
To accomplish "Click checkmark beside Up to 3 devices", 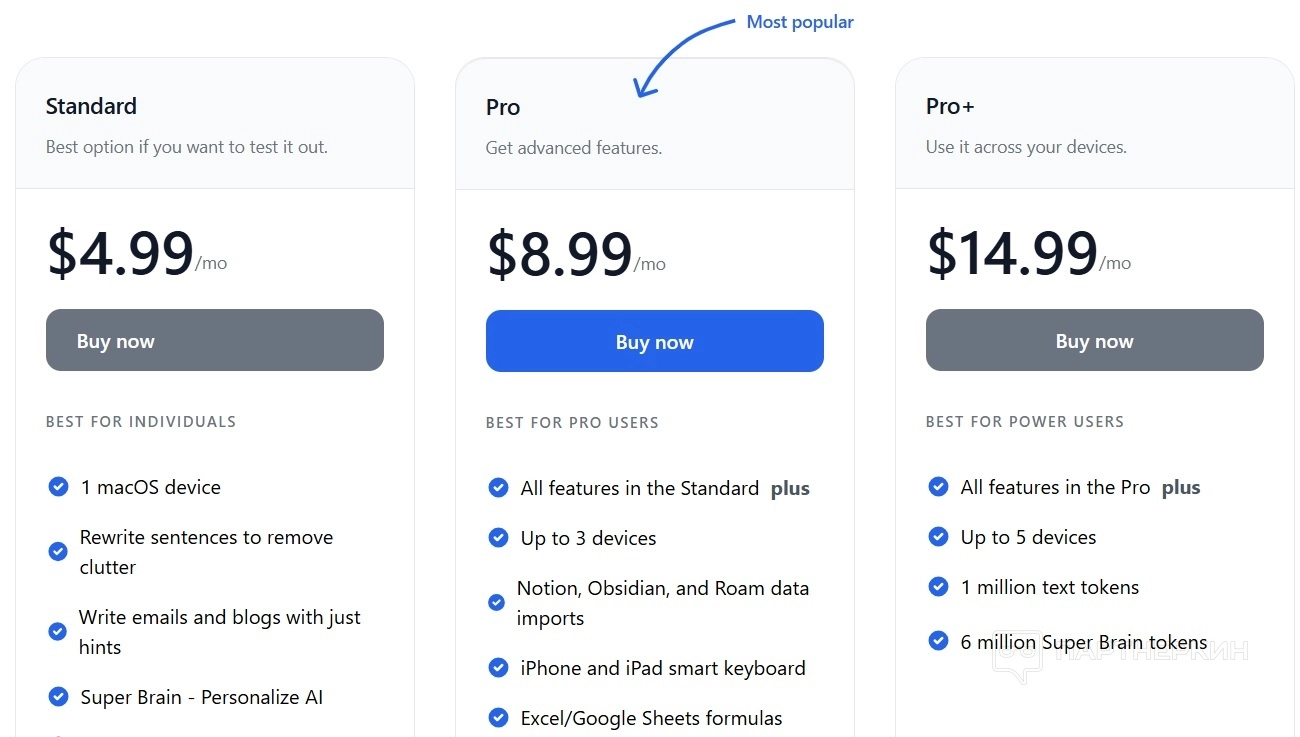I will [x=498, y=538].
